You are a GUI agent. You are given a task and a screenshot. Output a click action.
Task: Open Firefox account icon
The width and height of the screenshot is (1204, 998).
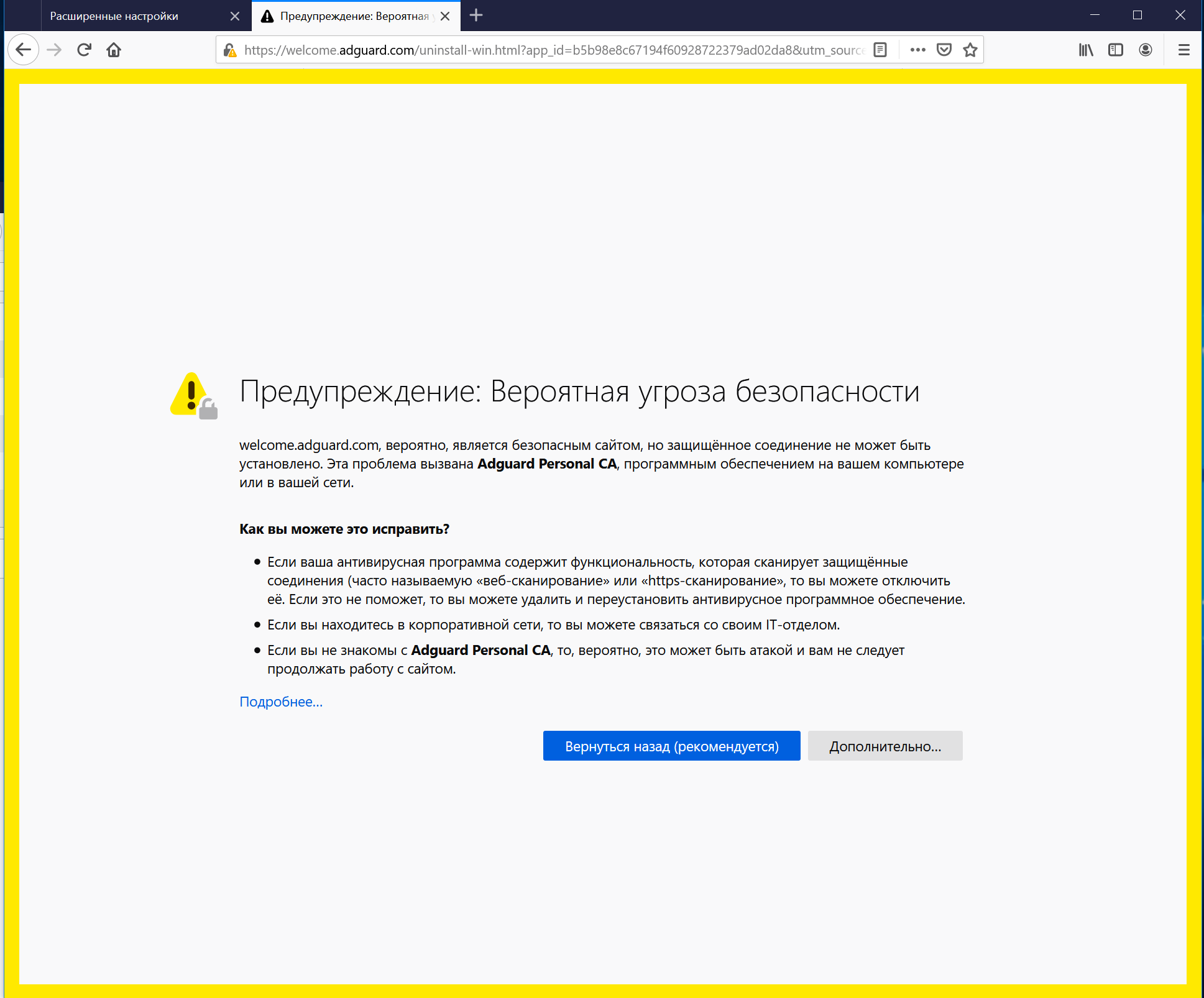[1146, 50]
